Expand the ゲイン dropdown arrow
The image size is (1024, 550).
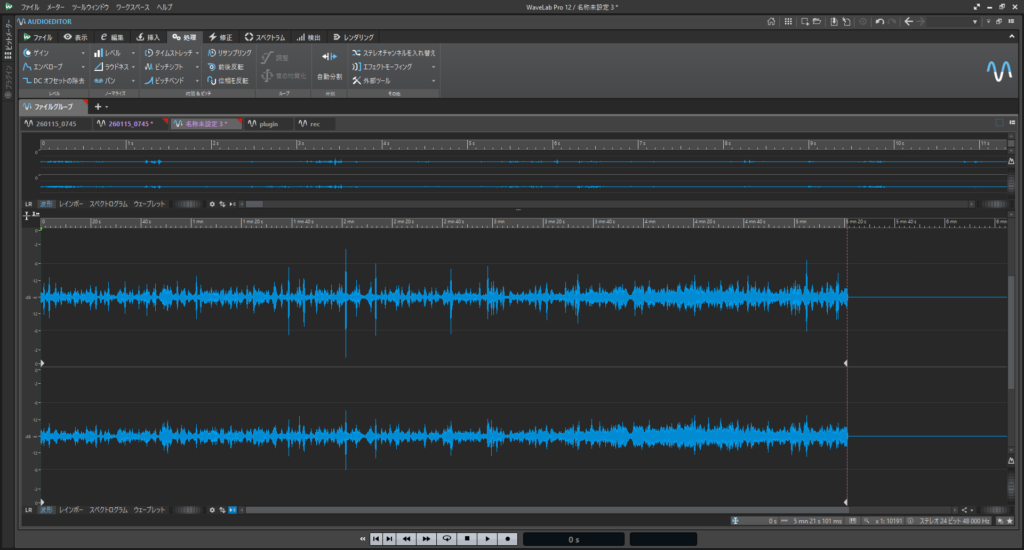point(84,52)
